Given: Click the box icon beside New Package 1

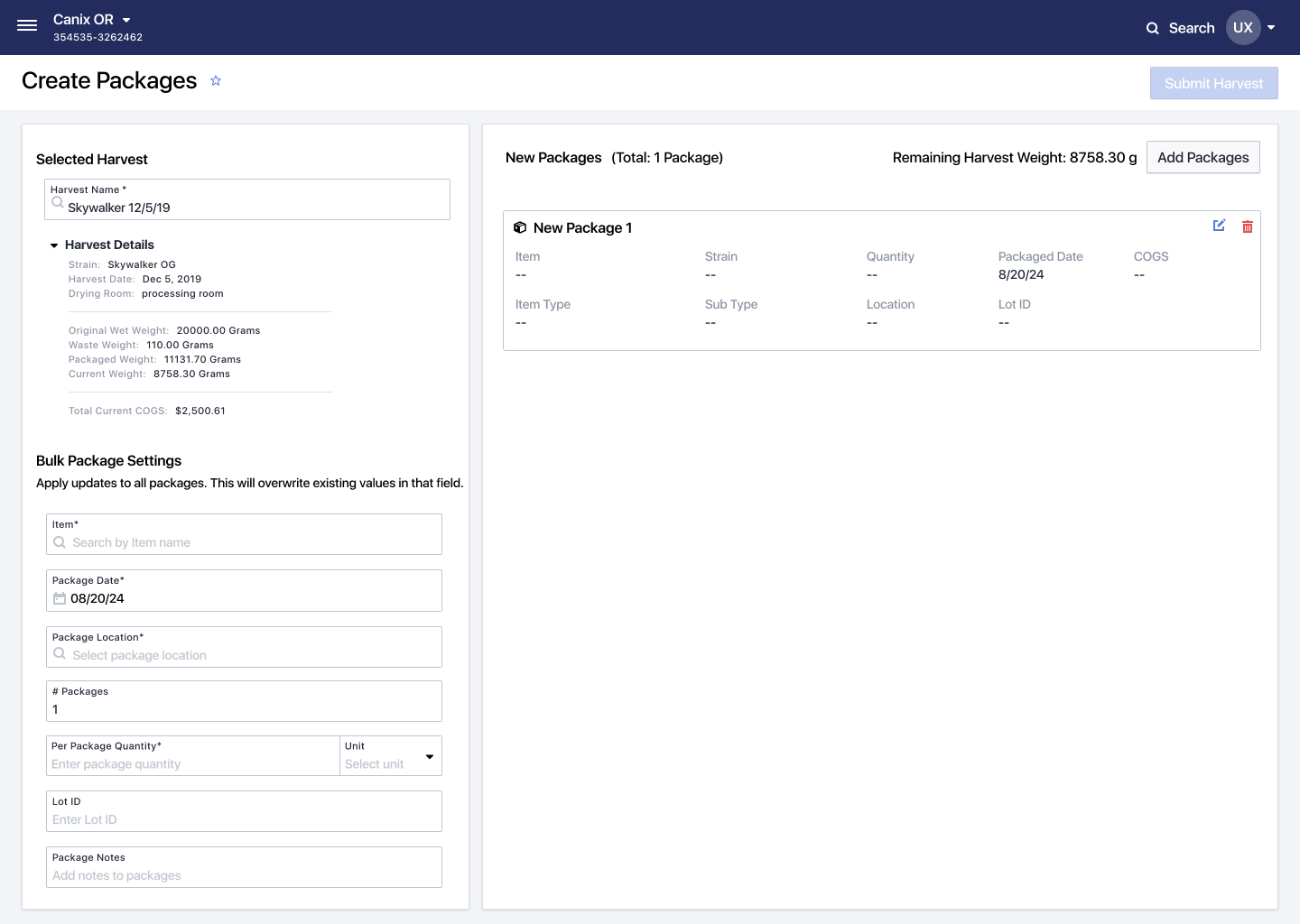Looking at the screenshot, I should pos(520,227).
